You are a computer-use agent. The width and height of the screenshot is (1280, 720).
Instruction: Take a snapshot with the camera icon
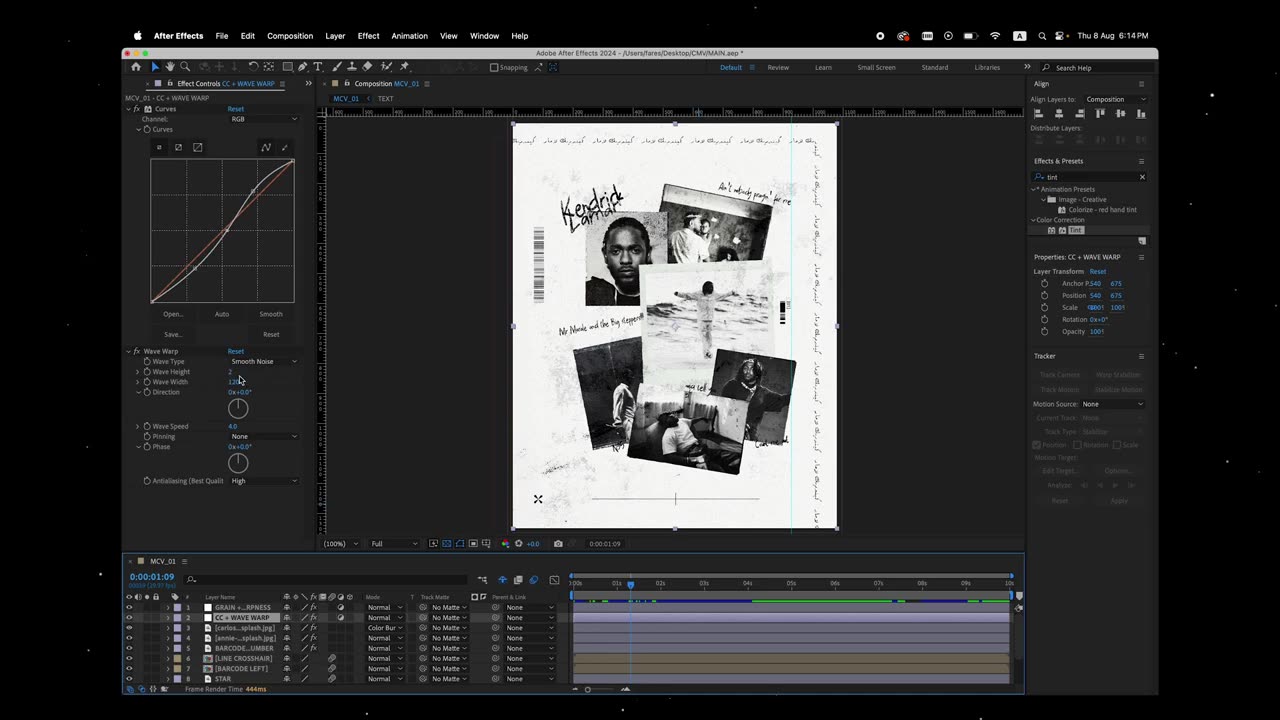pyautogui.click(x=558, y=544)
